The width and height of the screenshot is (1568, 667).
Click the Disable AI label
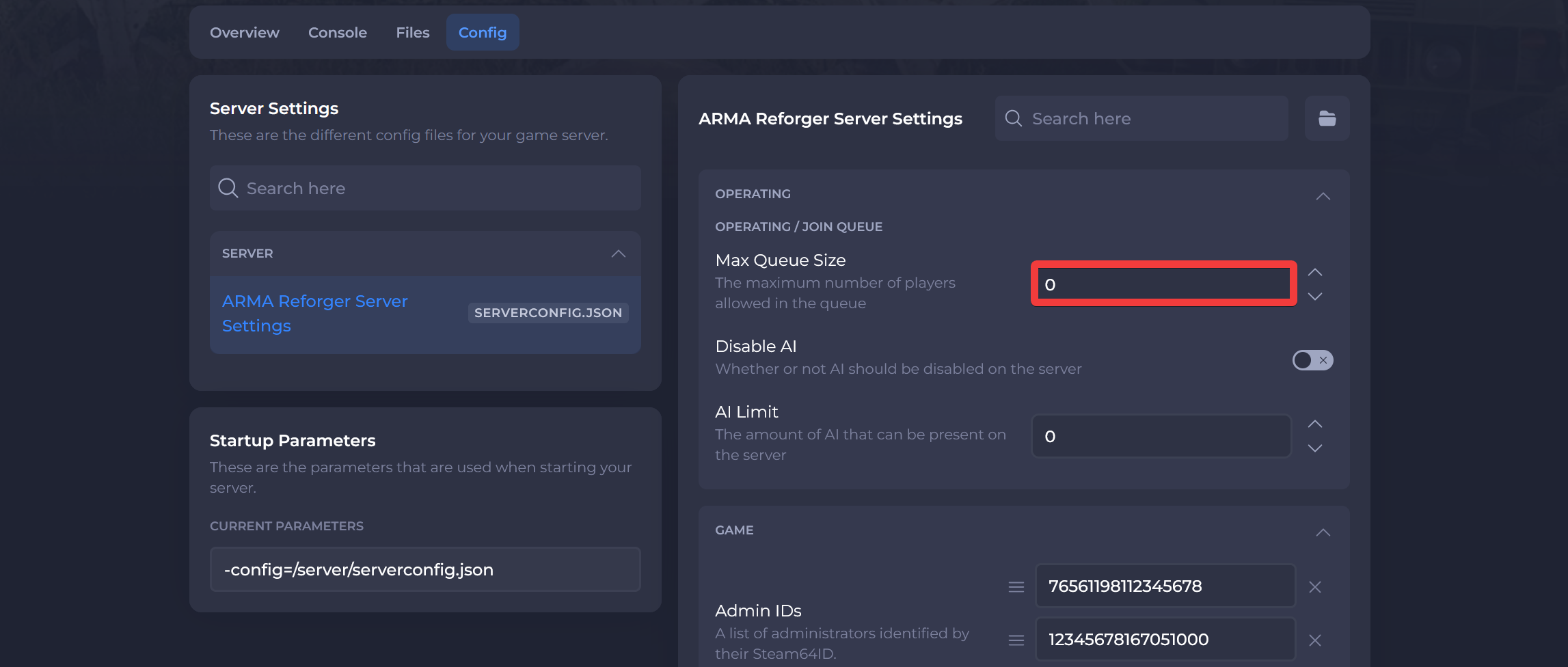[x=756, y=346]
